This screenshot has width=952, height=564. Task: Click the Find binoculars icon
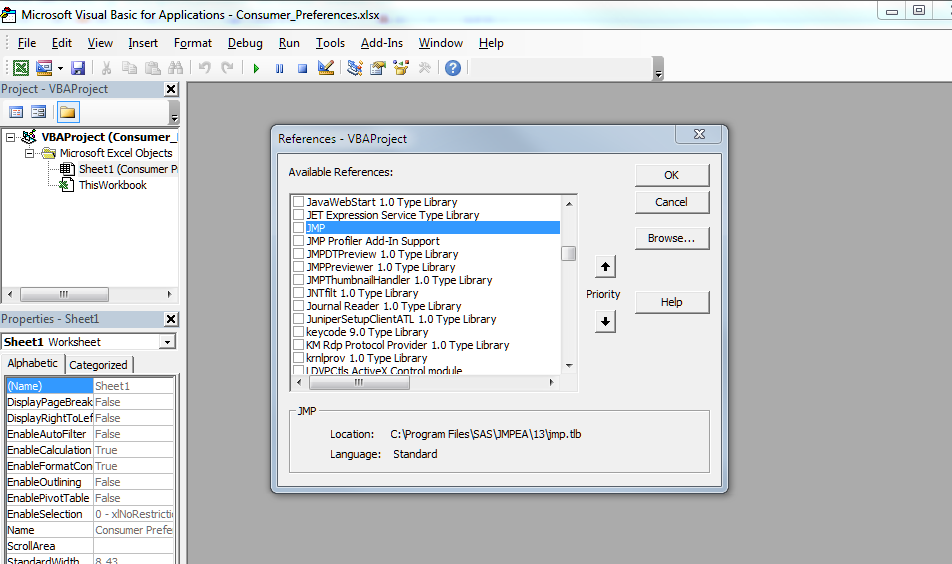(175, 68)
